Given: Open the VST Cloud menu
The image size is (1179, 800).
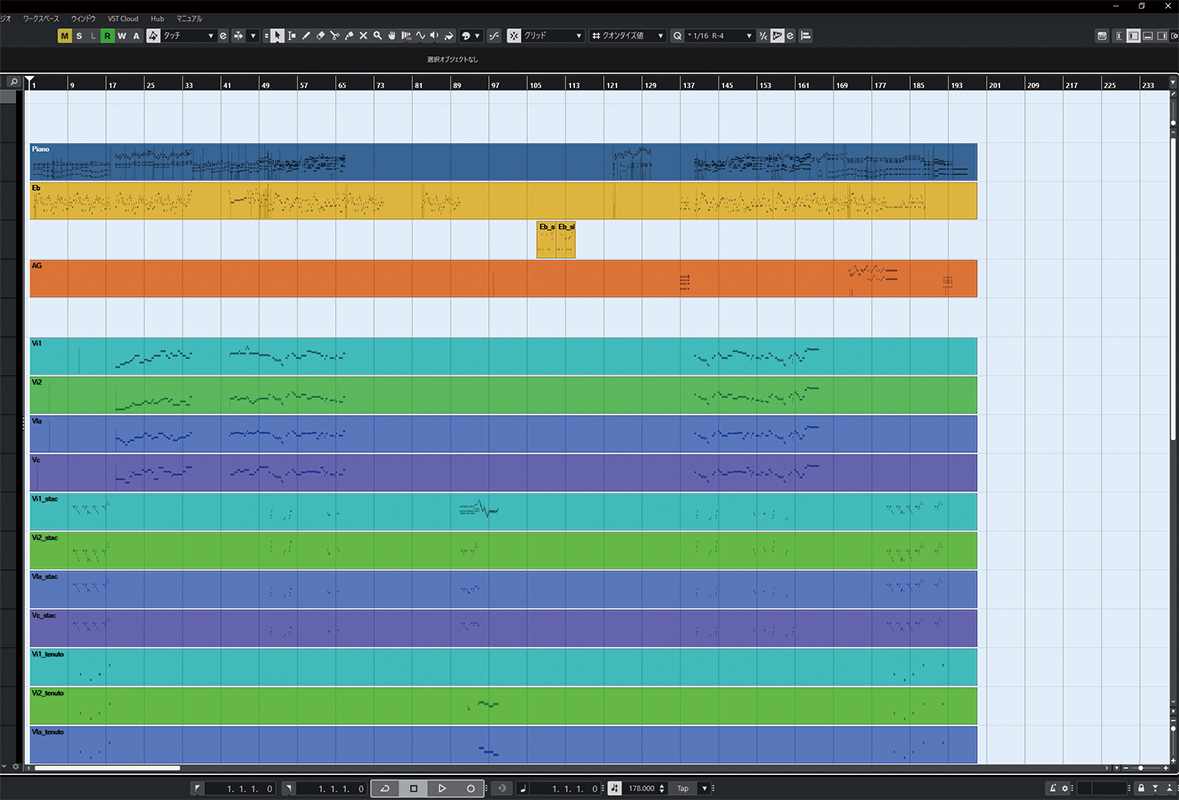Looking at the screenshot, I should click(x=123, y=18).
